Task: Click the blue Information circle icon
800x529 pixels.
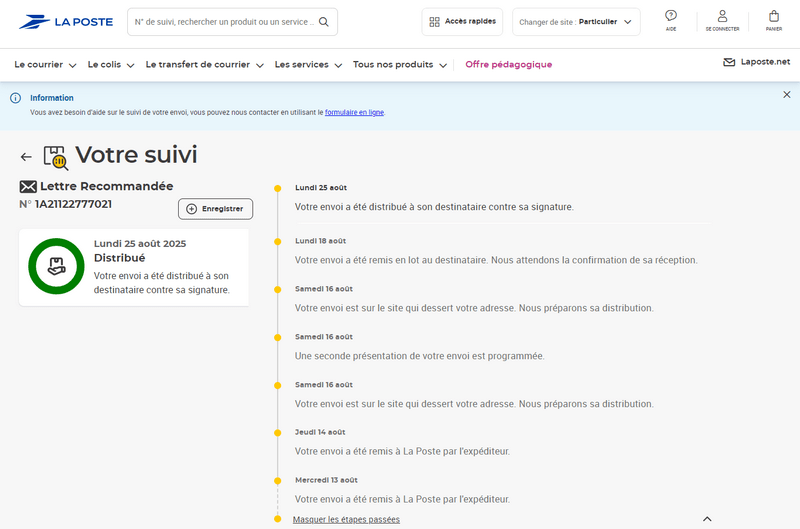Action: [16, 98]
